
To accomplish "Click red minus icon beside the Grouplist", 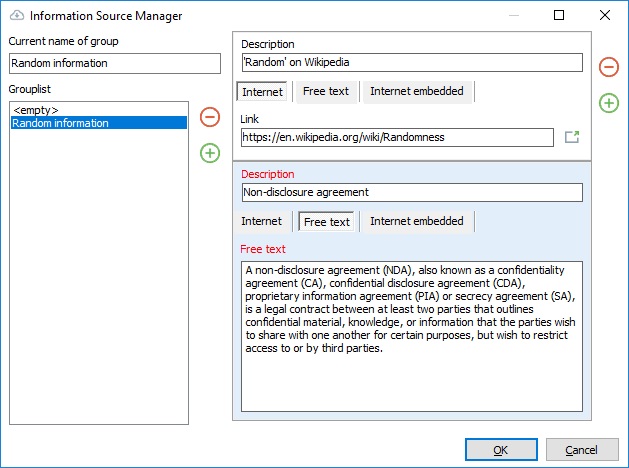I will pyautogui.click(x=210, y=117).
